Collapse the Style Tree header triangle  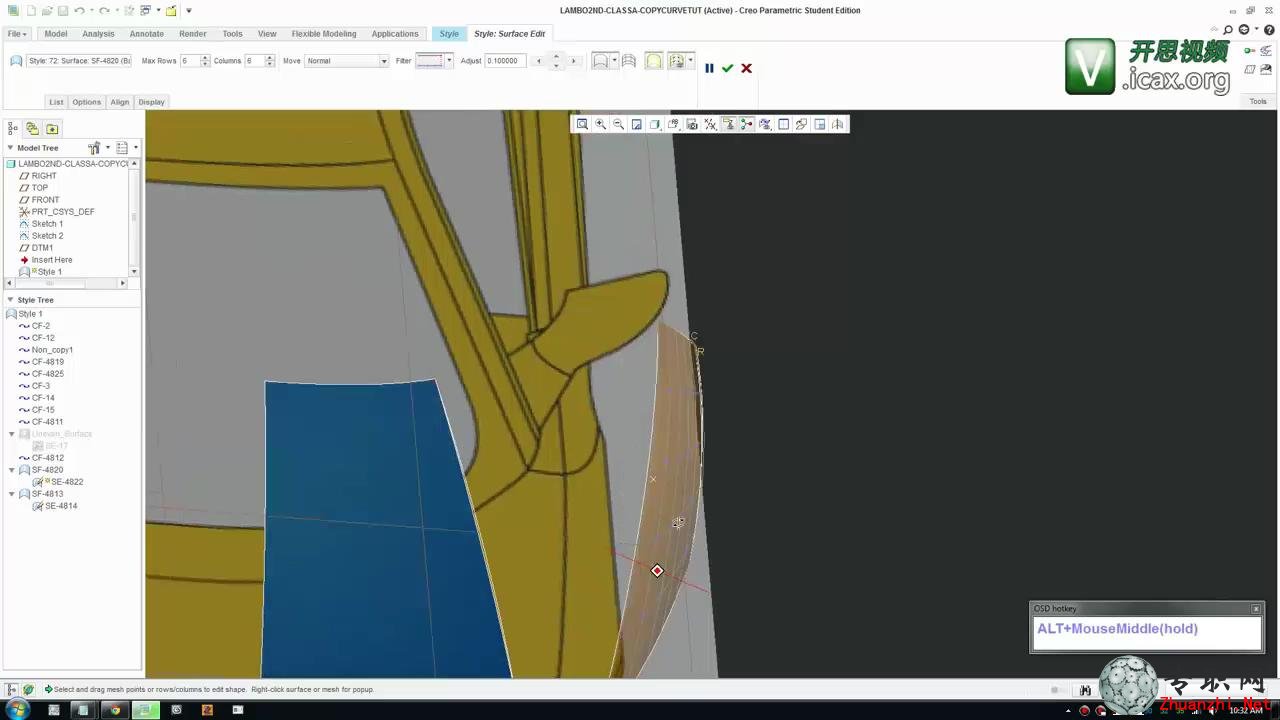click(x=10, y=299)
